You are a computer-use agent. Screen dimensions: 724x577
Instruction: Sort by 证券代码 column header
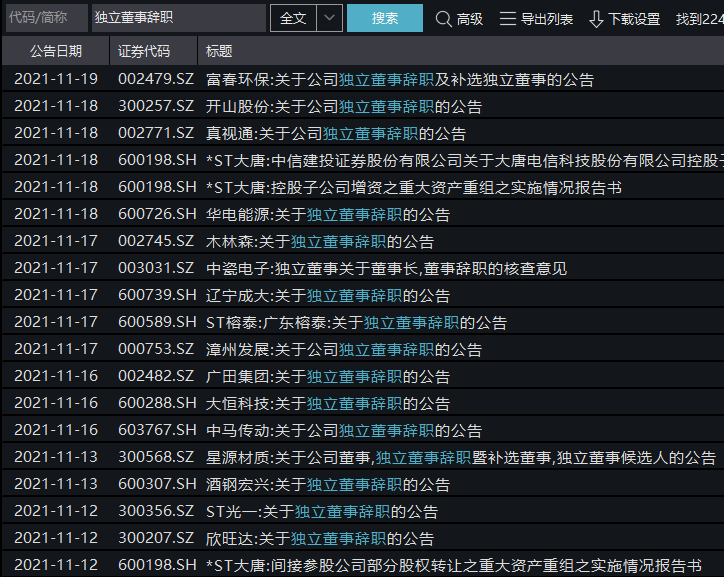[x=153, y=51]
